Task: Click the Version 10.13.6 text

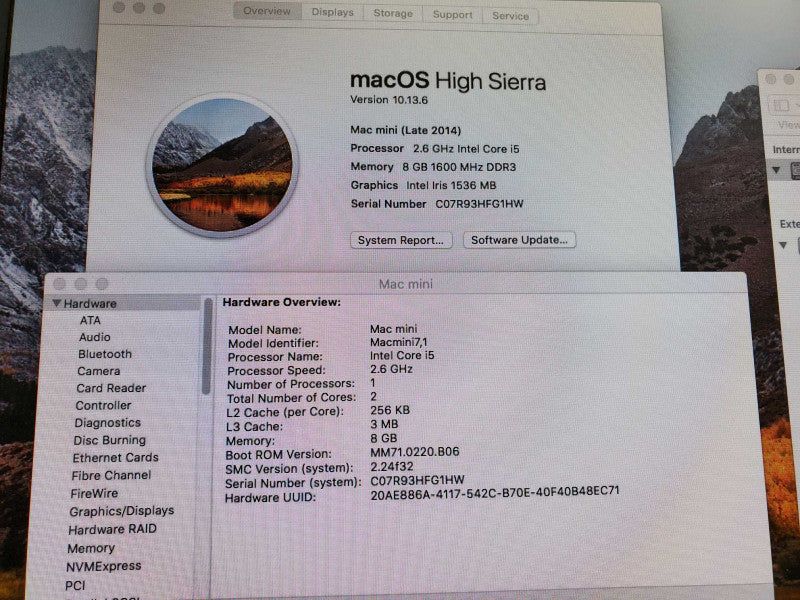Action: tap(389, 100)
